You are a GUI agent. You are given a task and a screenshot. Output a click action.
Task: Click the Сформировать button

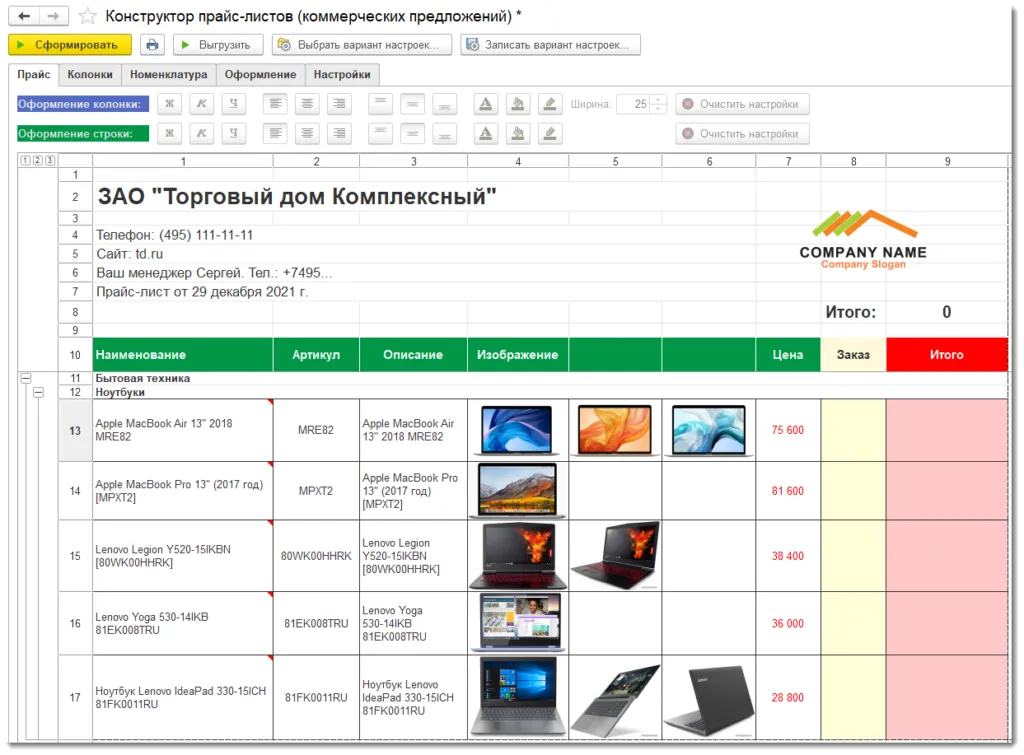(x=70, y=45)
